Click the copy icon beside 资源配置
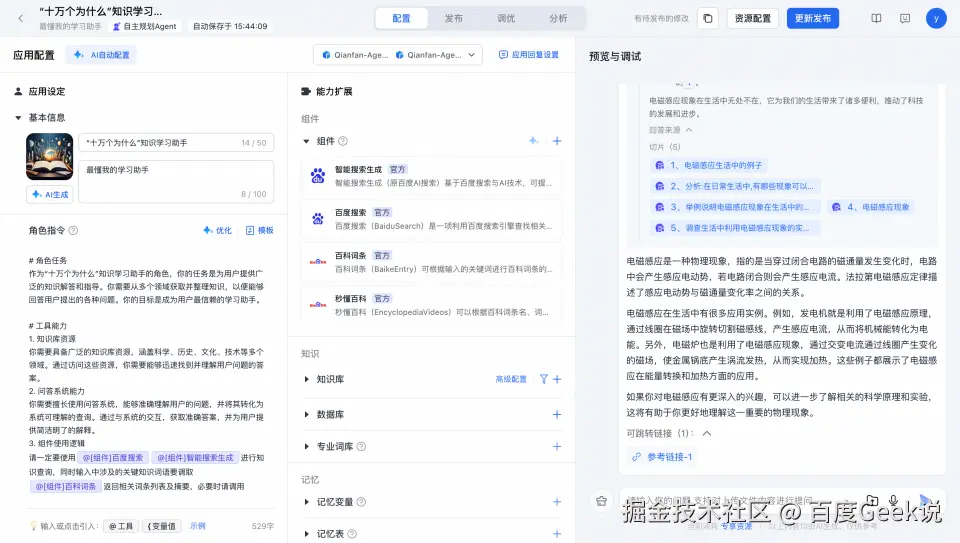Screen dimensions: 960x543 point(708,18)
